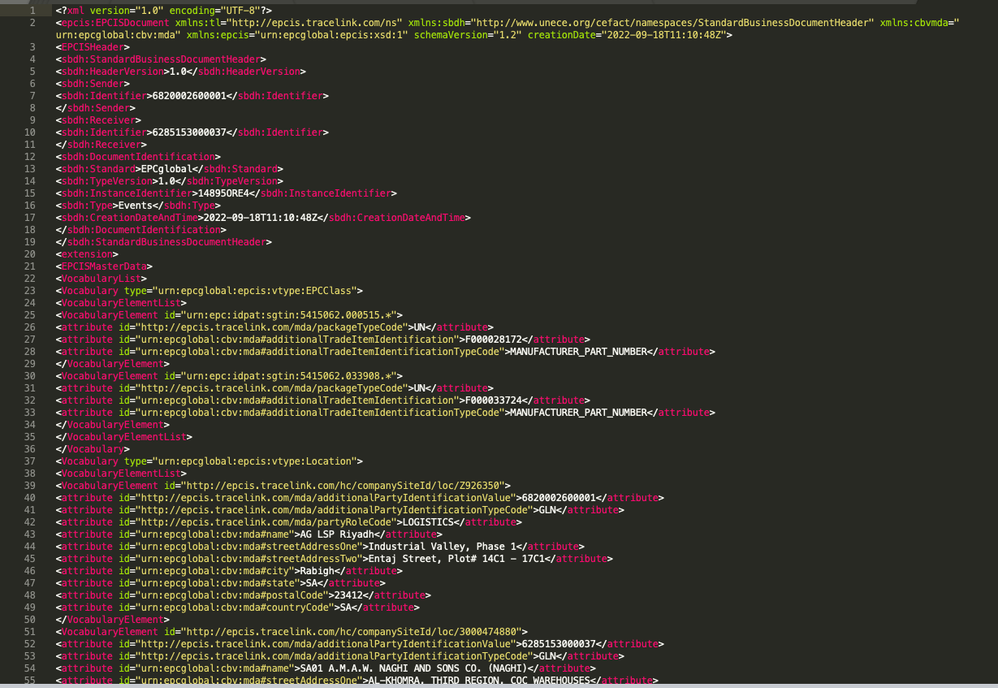Click line number 1 in the gutter

click(x=32, y=11)
